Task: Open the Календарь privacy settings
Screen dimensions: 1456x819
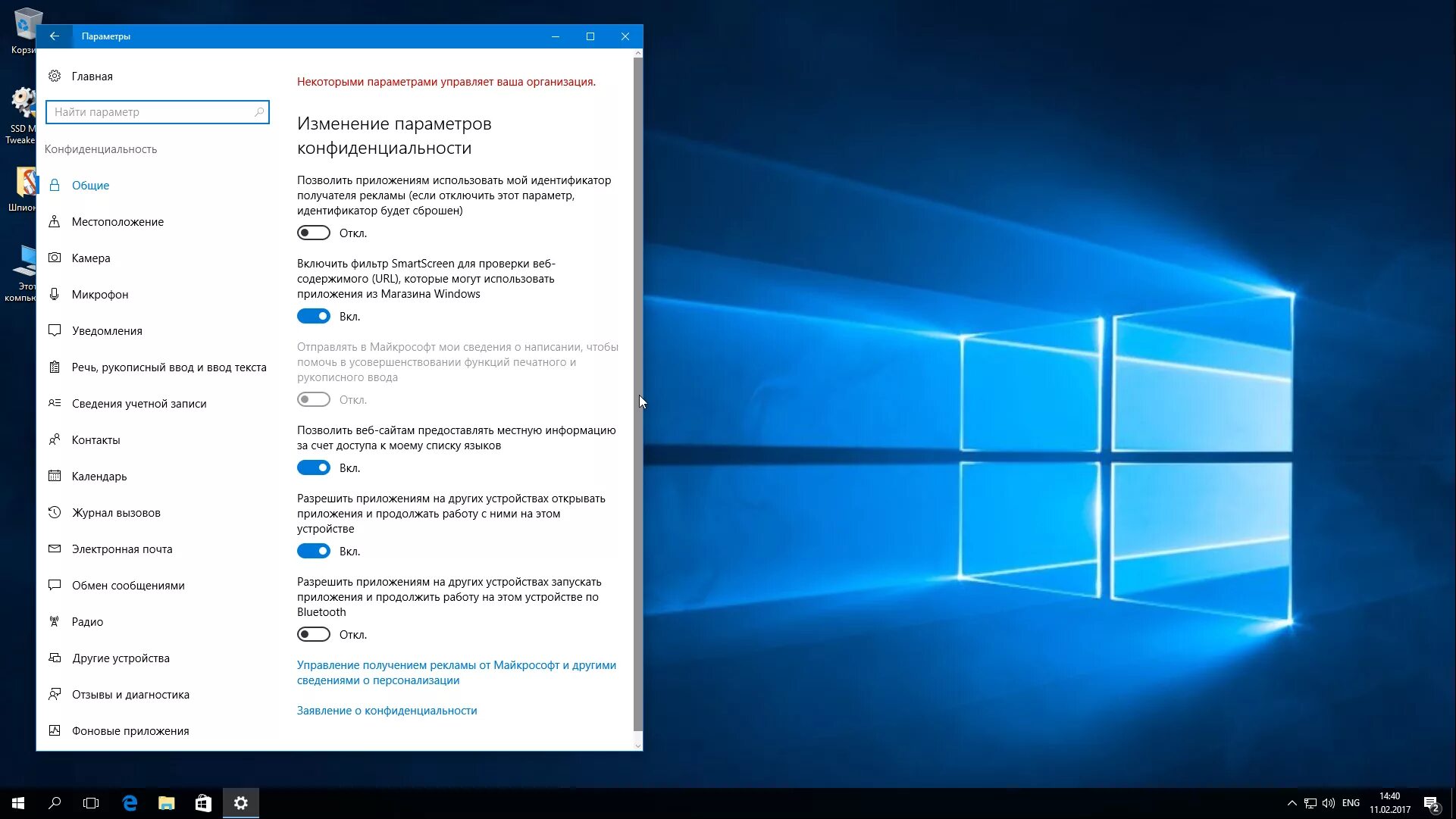Action: coord(99,477)
